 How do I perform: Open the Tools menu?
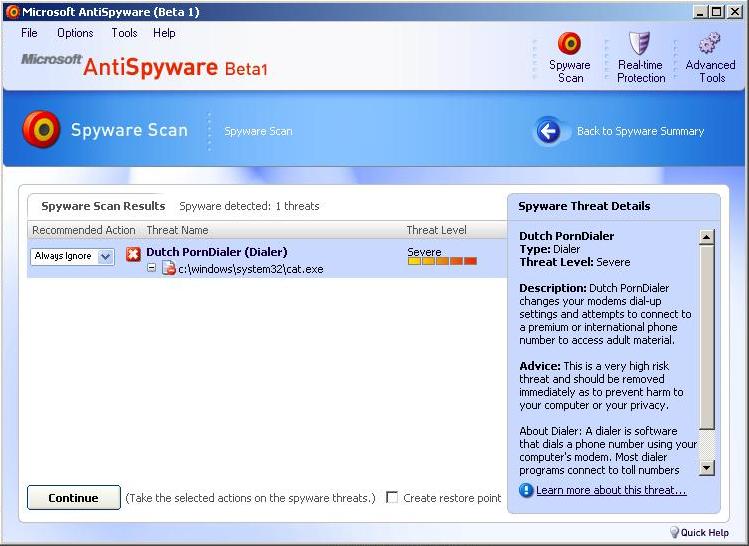click(124, 33)
